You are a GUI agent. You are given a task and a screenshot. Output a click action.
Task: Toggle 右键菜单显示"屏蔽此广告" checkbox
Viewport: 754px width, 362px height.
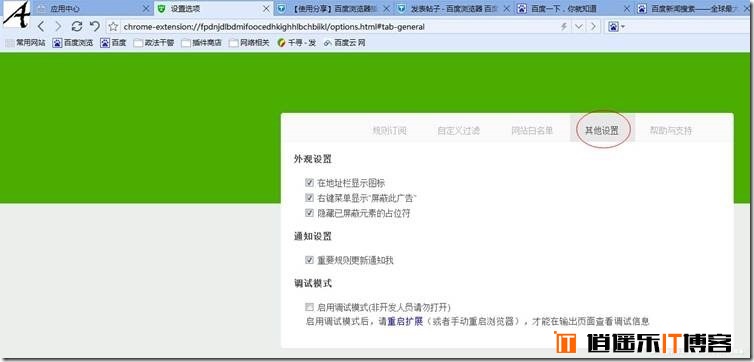click(309, 198)
